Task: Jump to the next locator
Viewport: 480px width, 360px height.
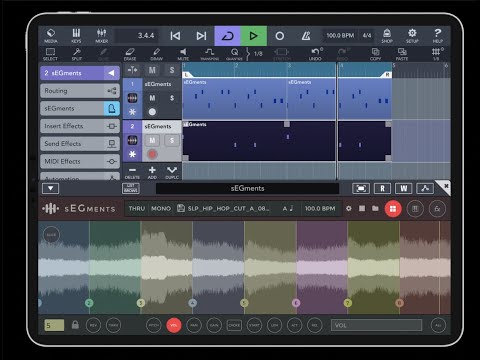Action: [x=201, y=36]
